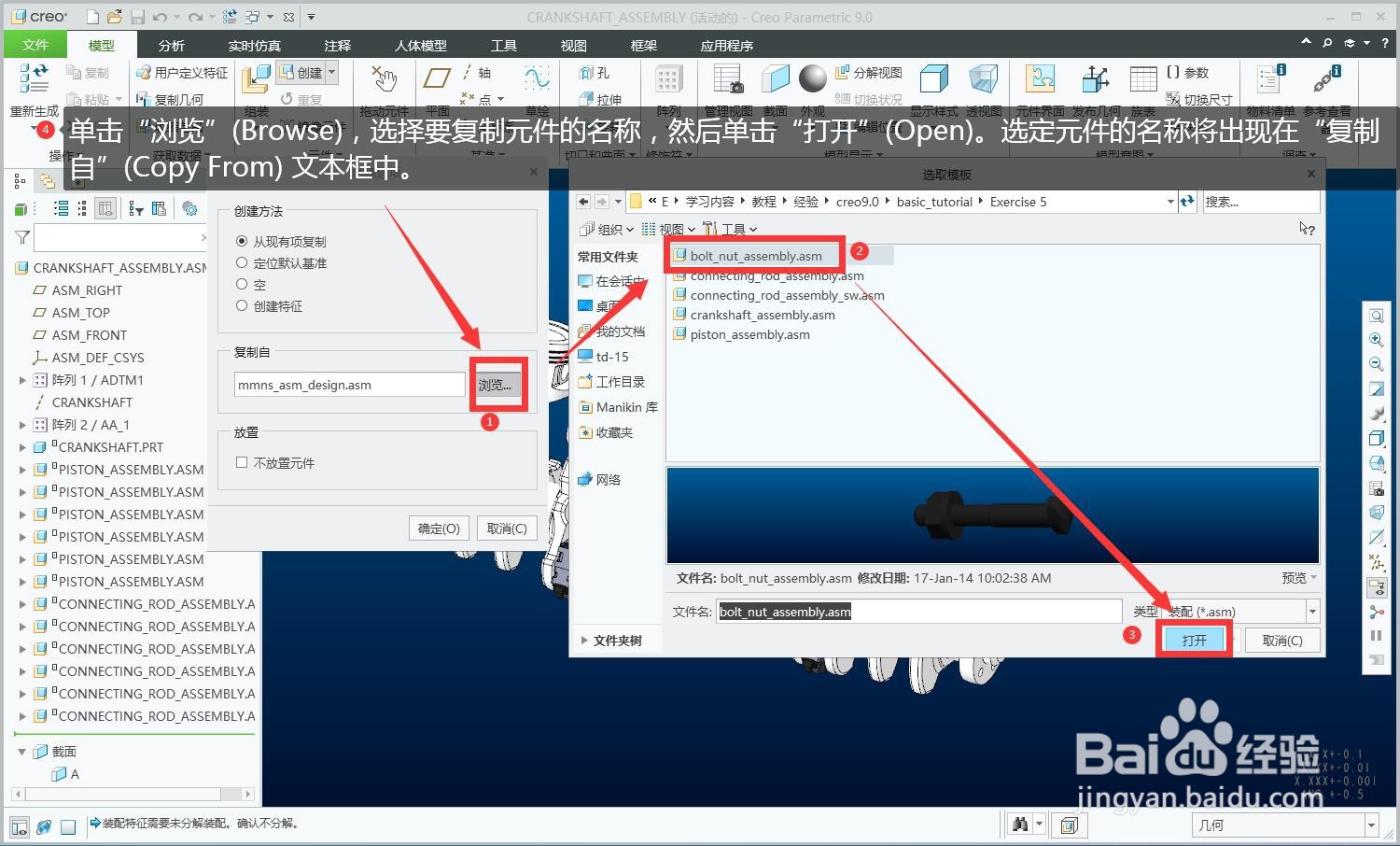1400x846 pixels.
Task: Click the Publish Geometry (发布几何) icon
Action: pos(1095,79)
